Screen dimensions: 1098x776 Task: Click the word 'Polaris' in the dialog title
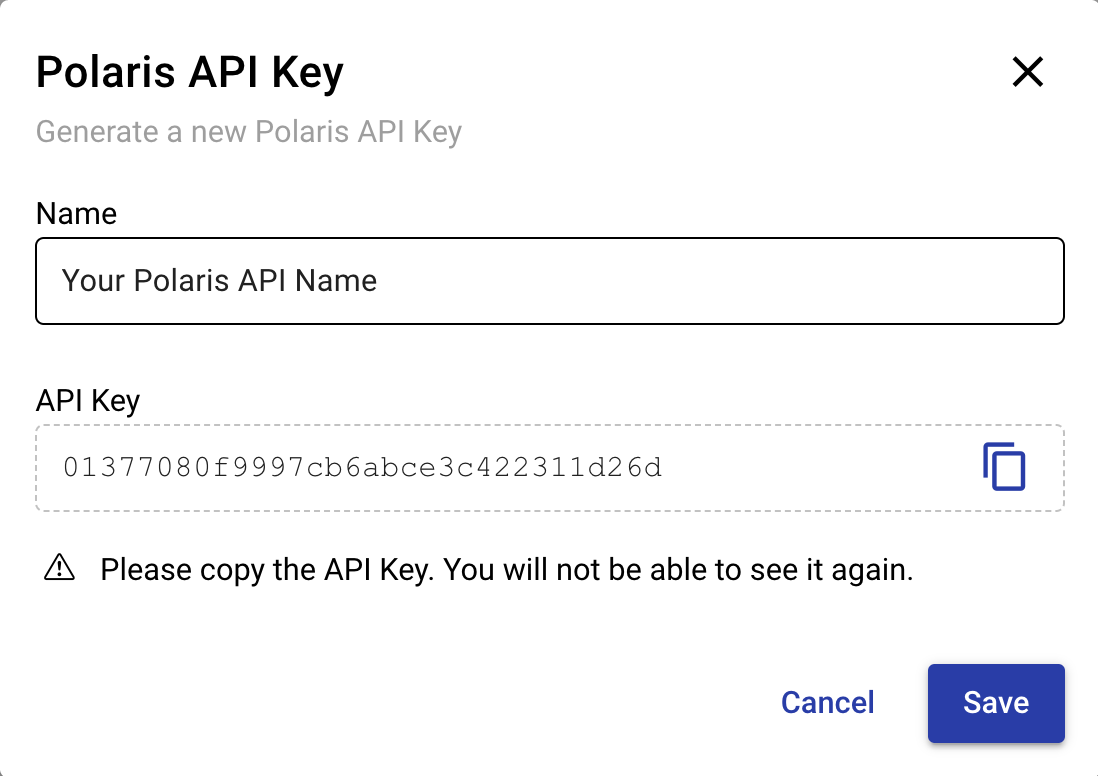pos(106,72)
